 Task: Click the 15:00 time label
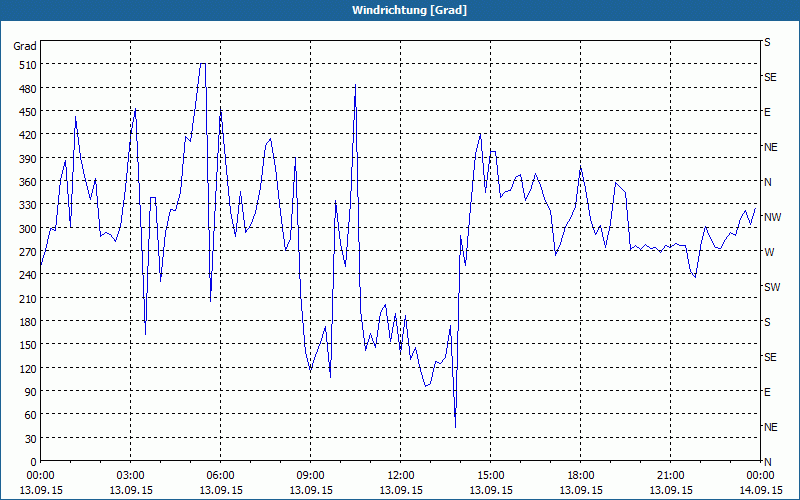point(491,476)
